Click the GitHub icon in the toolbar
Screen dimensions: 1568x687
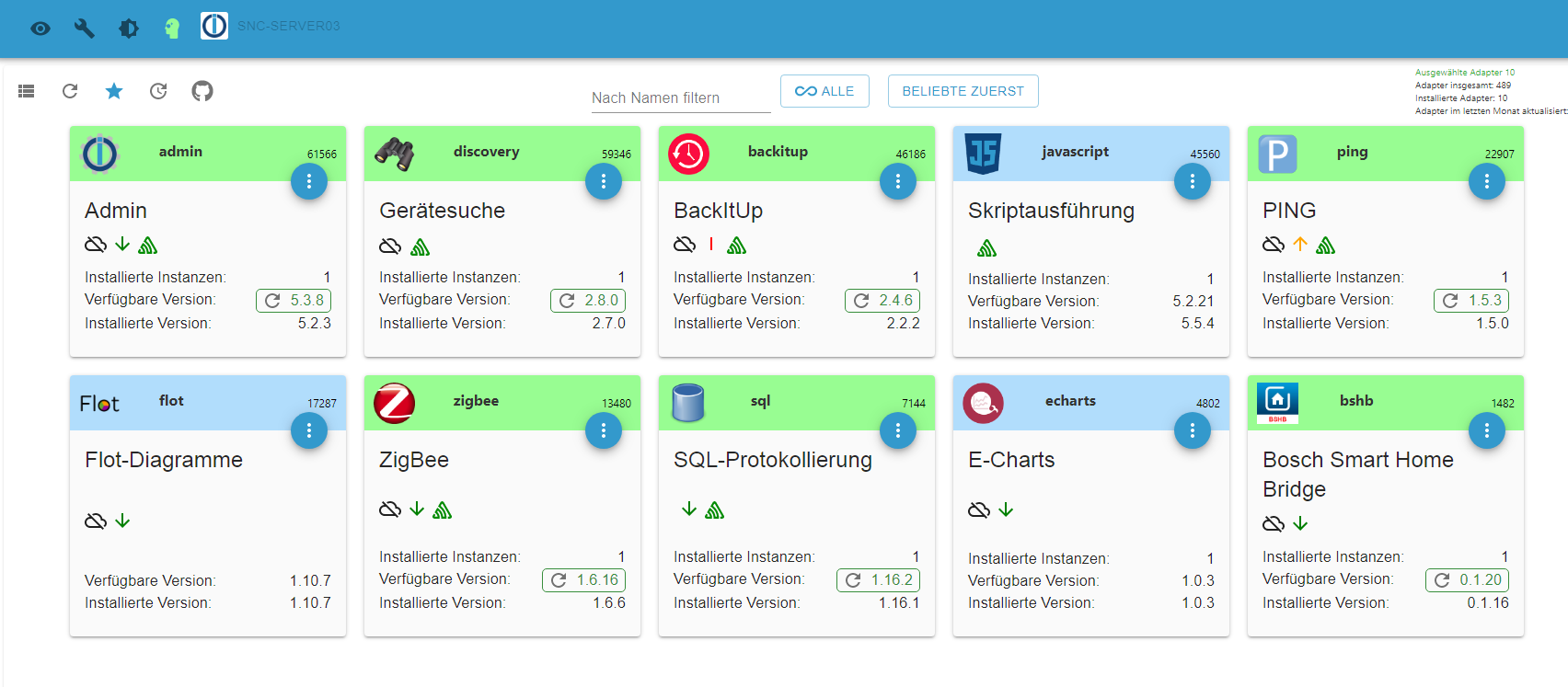coord(202,91)
